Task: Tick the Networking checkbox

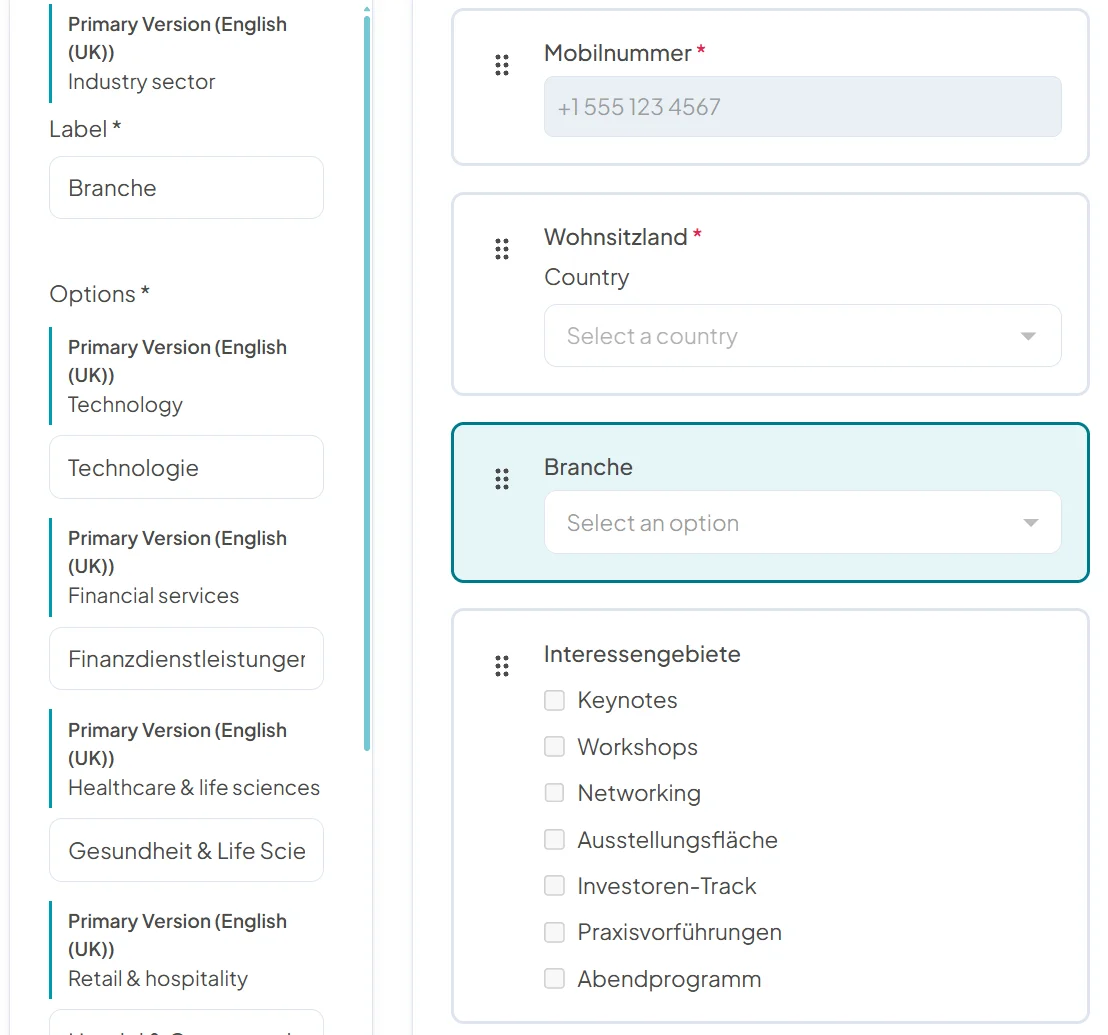Action: tap(554, 793)
